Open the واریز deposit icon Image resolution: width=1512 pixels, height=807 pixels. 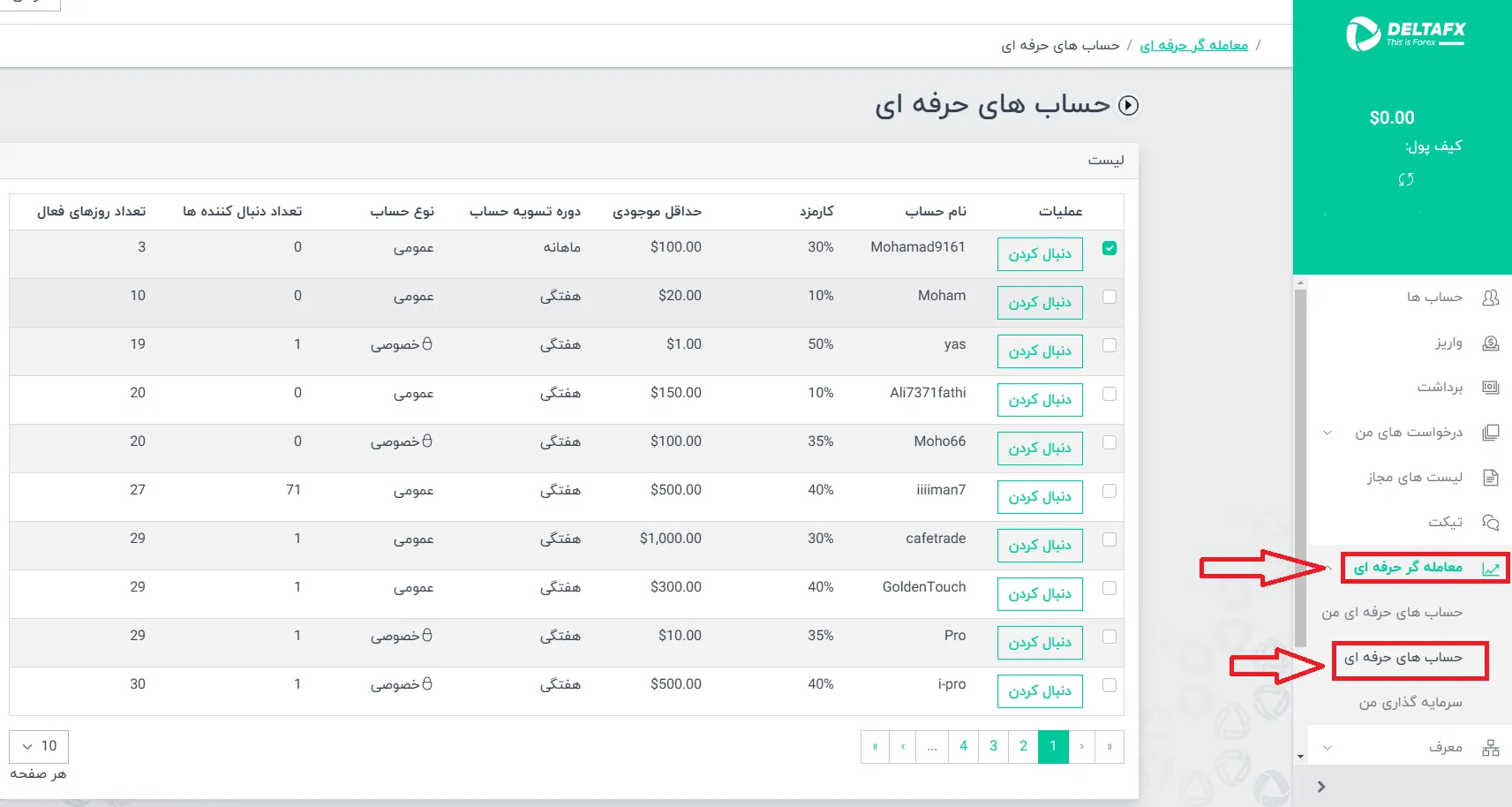click(1491, 343)
